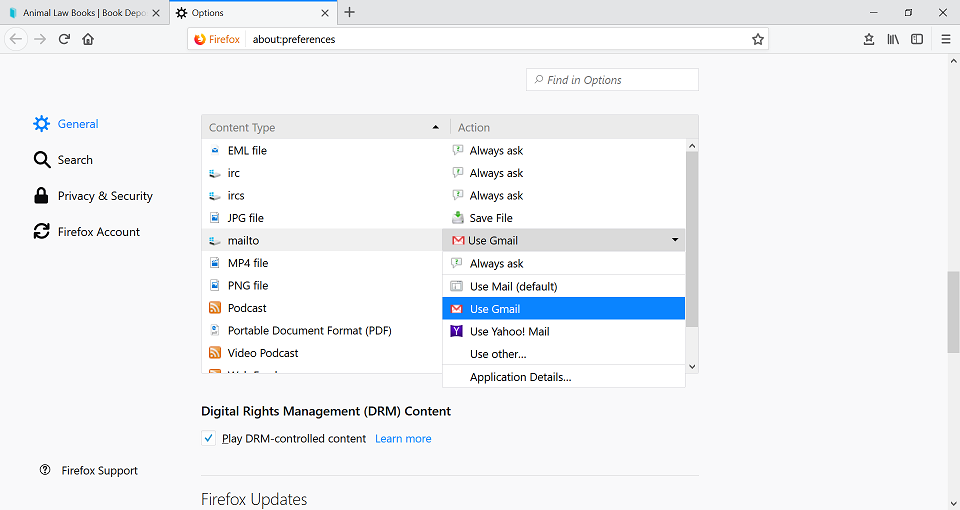960x510 pixels.
Task: Open the Library icon in the toolbar
Action: click(893, 39)
